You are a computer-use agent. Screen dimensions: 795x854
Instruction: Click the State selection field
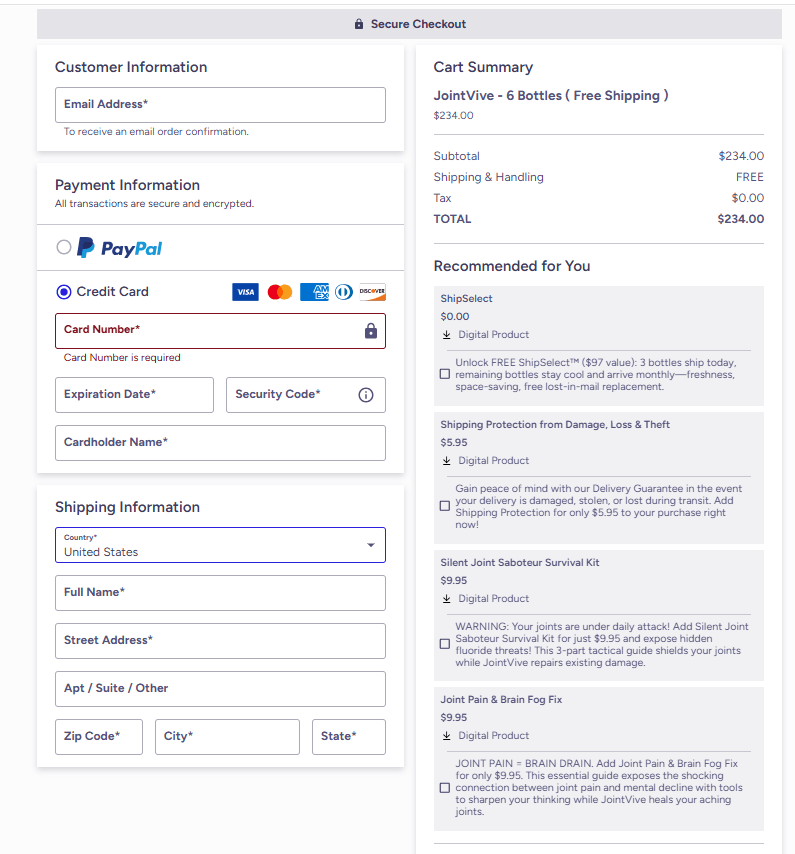[347, 737]
